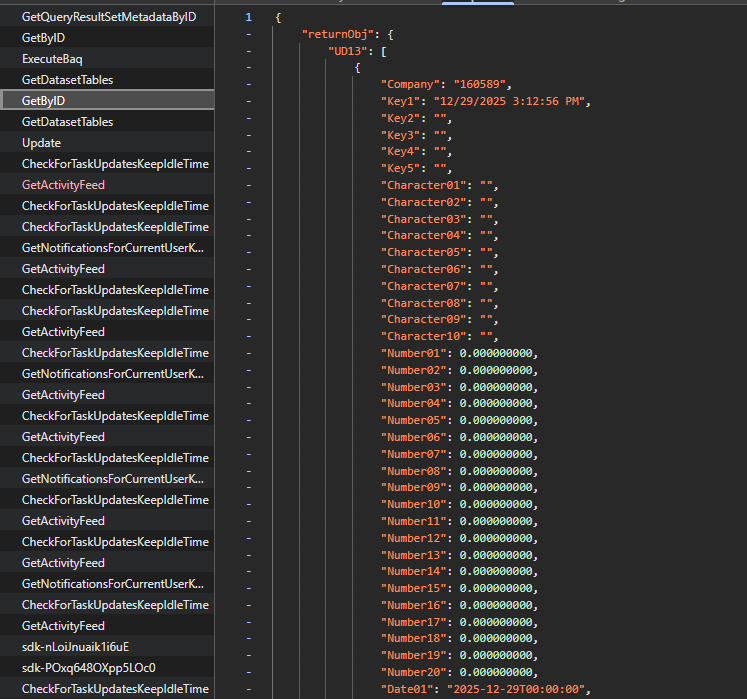The image size is (747, 699).
Task: Select the GetQueryResultSetMetadataByID request
Action: (x=109, y=16)
